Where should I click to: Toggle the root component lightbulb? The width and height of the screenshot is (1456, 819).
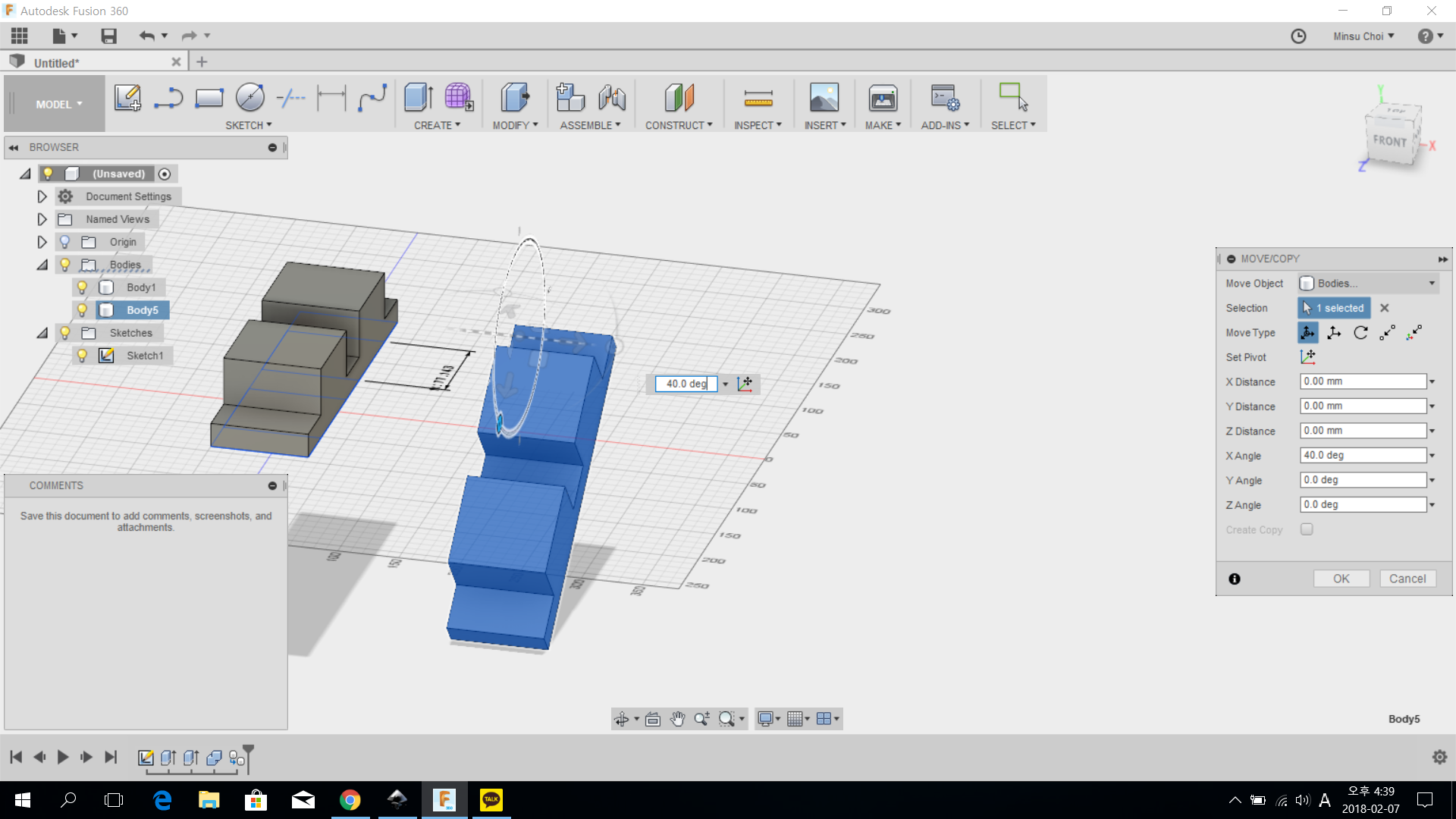point(48,174)
